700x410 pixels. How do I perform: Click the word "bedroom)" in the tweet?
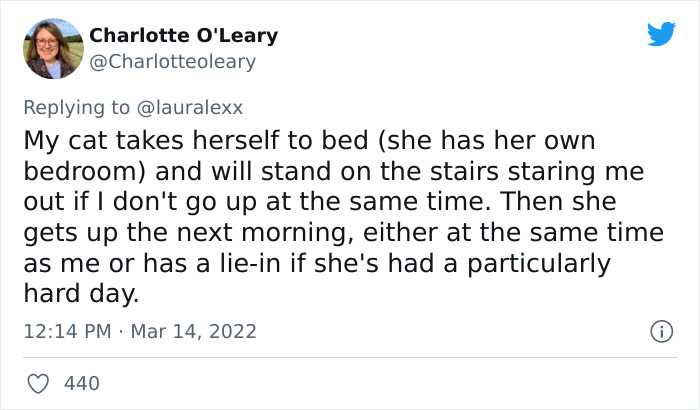point(69,169)
